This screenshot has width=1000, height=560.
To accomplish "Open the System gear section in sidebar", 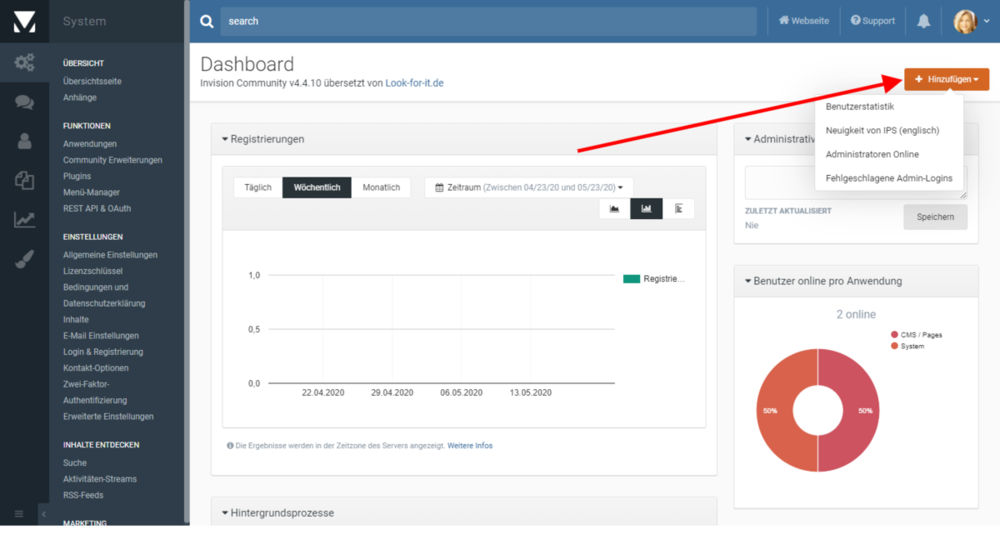I will tap(24, 63).
